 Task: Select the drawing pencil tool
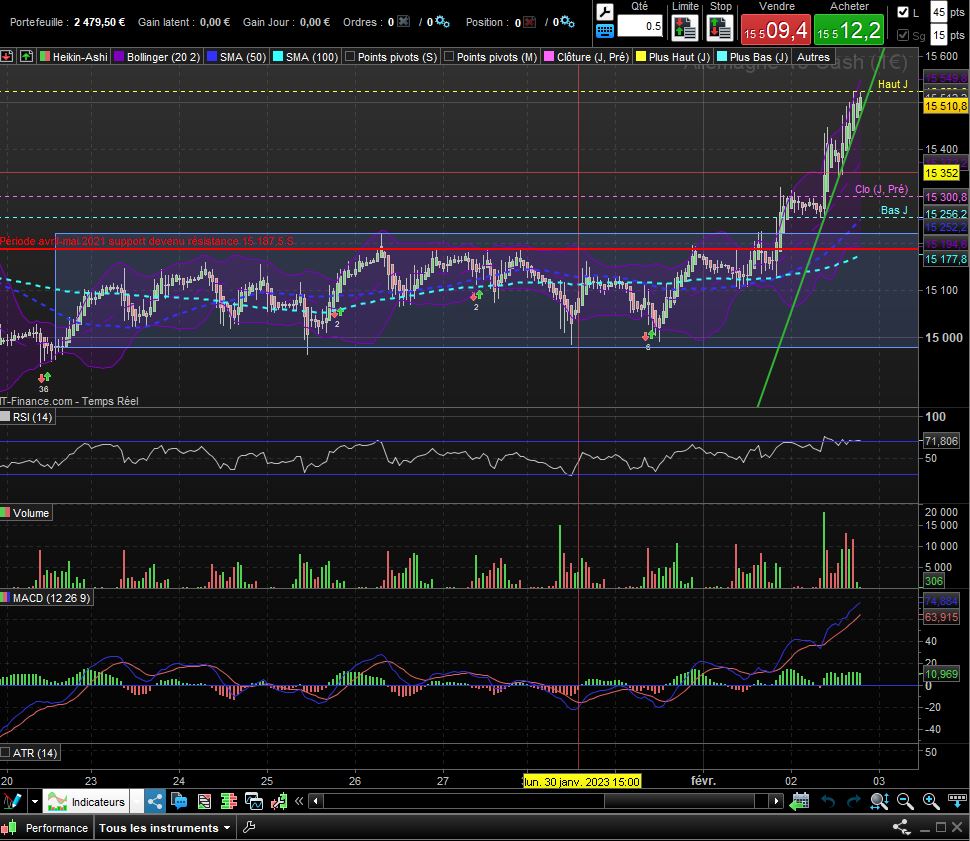point(12,801)
